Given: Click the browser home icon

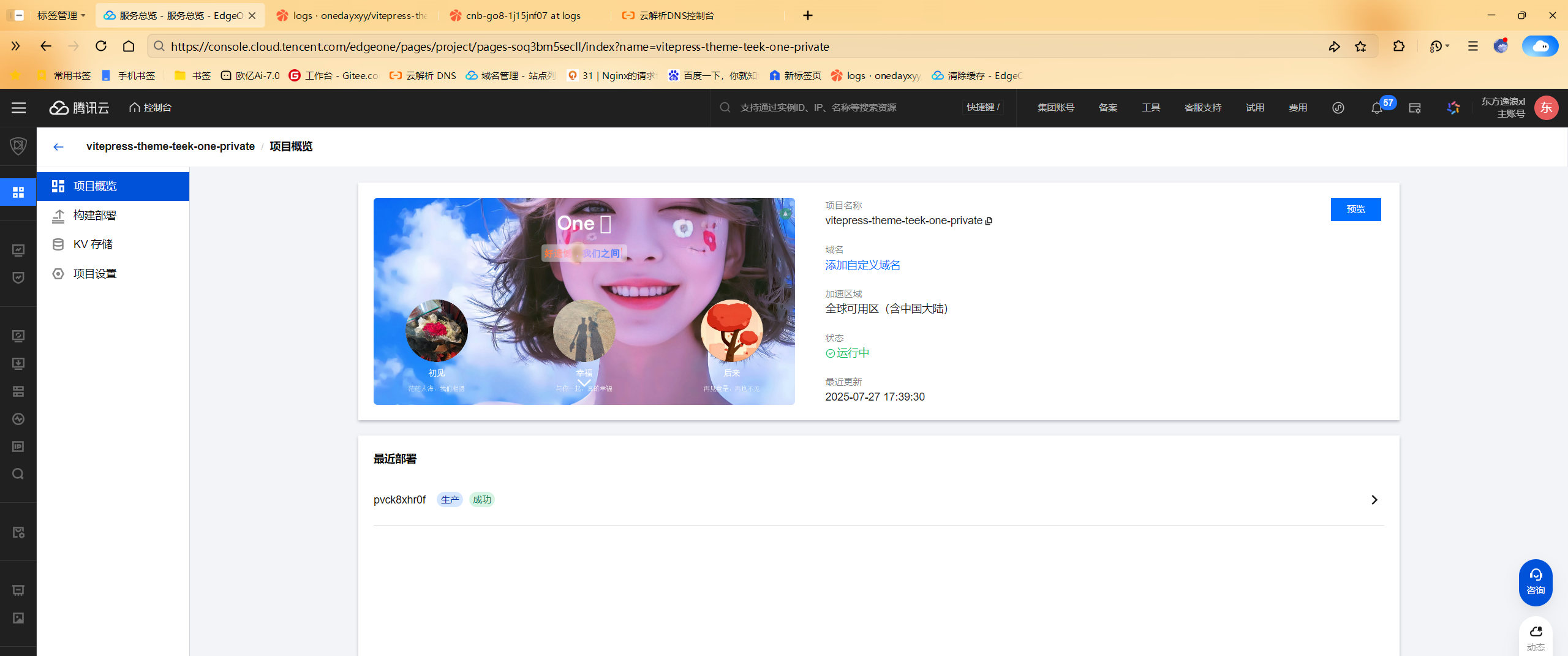Looking at the screenshot, I should (x=129, y=46).
